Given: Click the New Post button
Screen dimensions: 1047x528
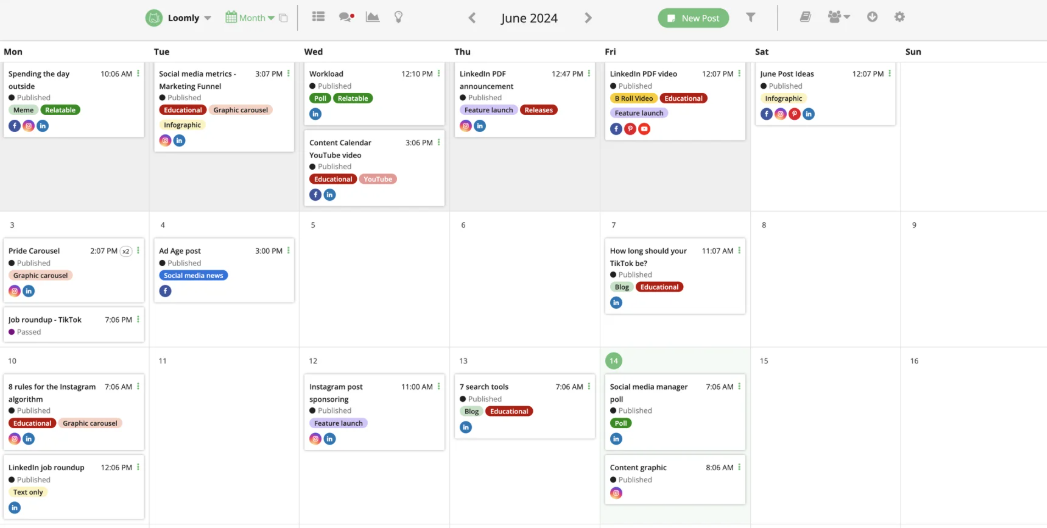Looking at the screenshot, I should tap(693, 18).
